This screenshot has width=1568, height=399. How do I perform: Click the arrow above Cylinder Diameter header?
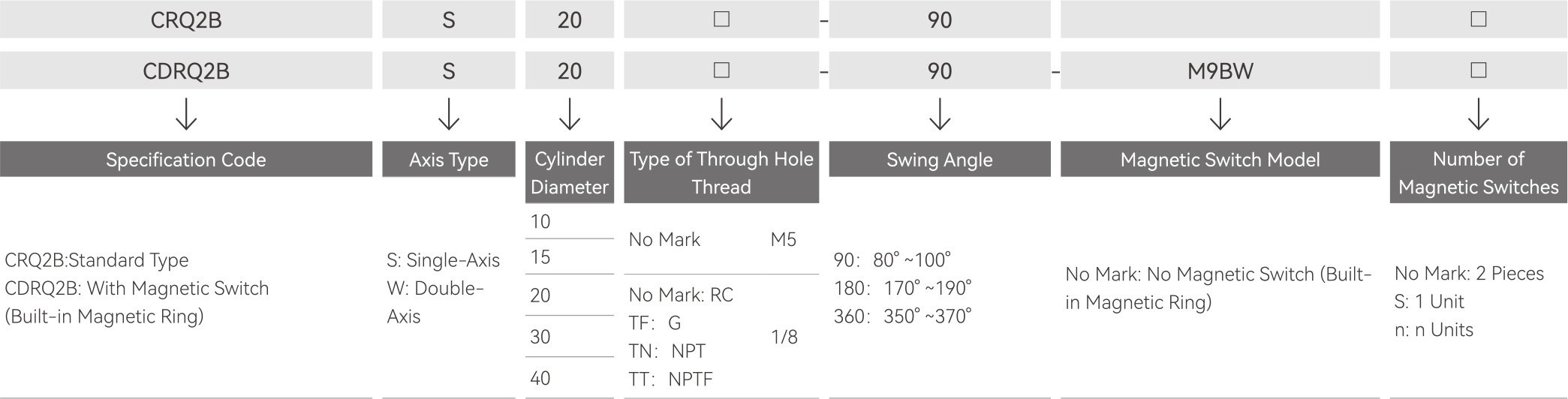570,115
